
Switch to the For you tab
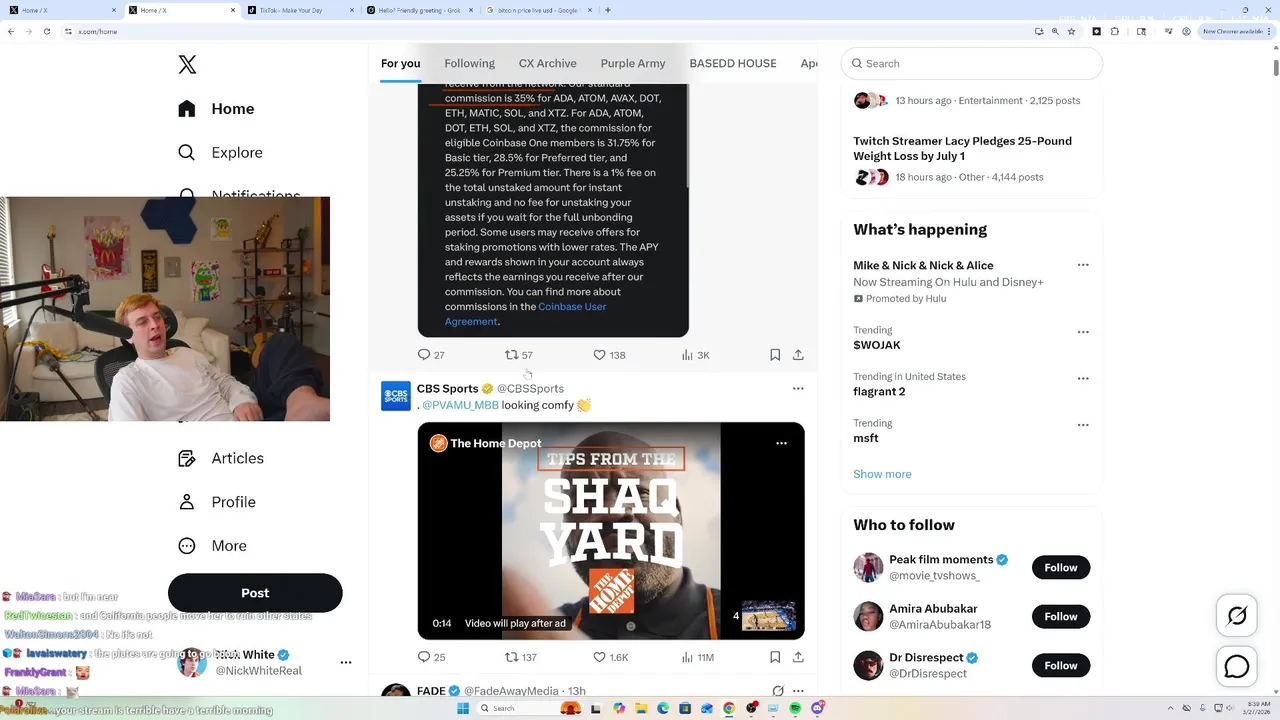point(400,64)
